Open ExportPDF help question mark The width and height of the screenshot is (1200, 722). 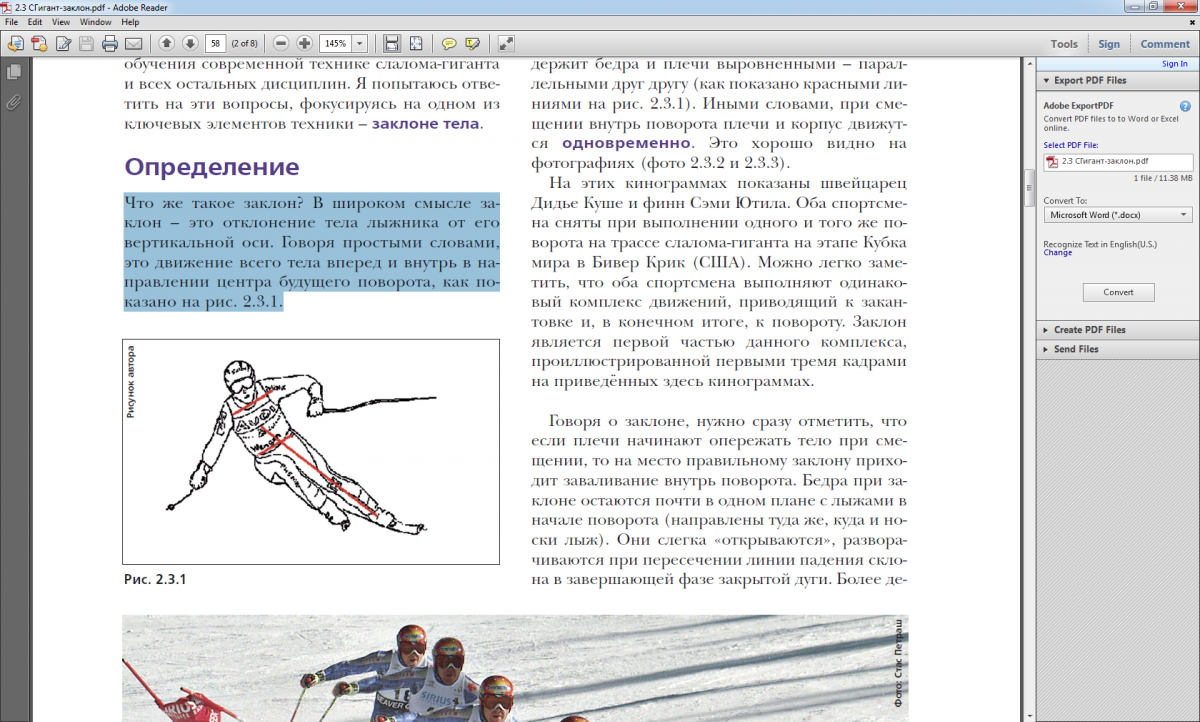click(x=1185, y=105)
